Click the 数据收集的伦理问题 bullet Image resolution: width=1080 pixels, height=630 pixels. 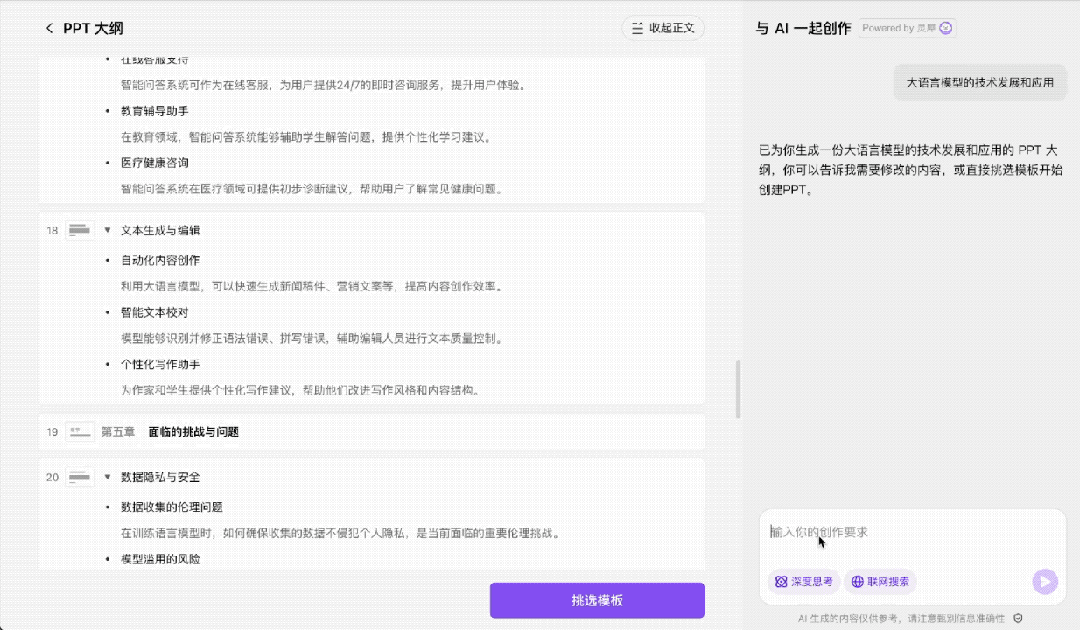pos(172,507)
